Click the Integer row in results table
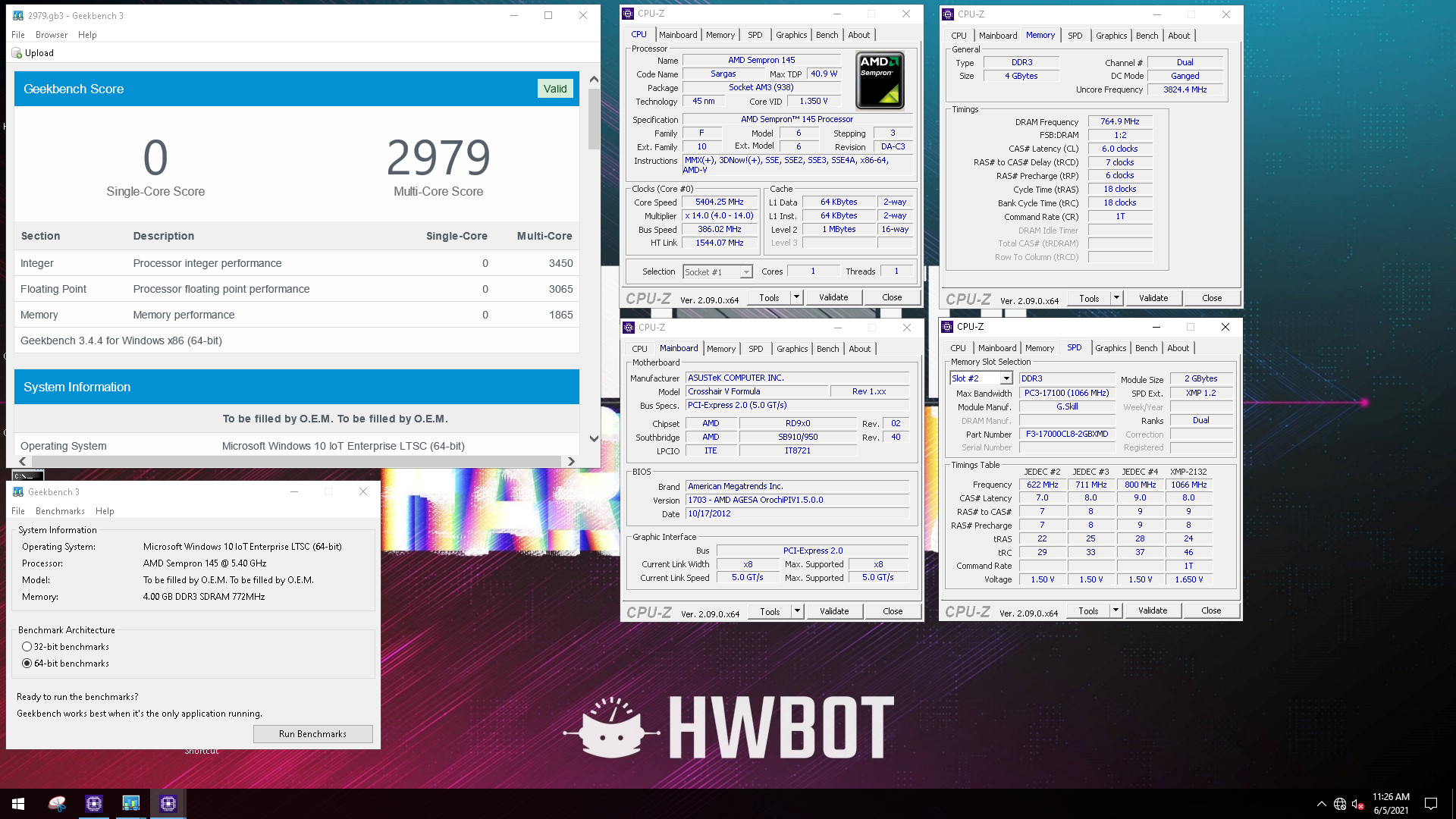 point(297,263)
